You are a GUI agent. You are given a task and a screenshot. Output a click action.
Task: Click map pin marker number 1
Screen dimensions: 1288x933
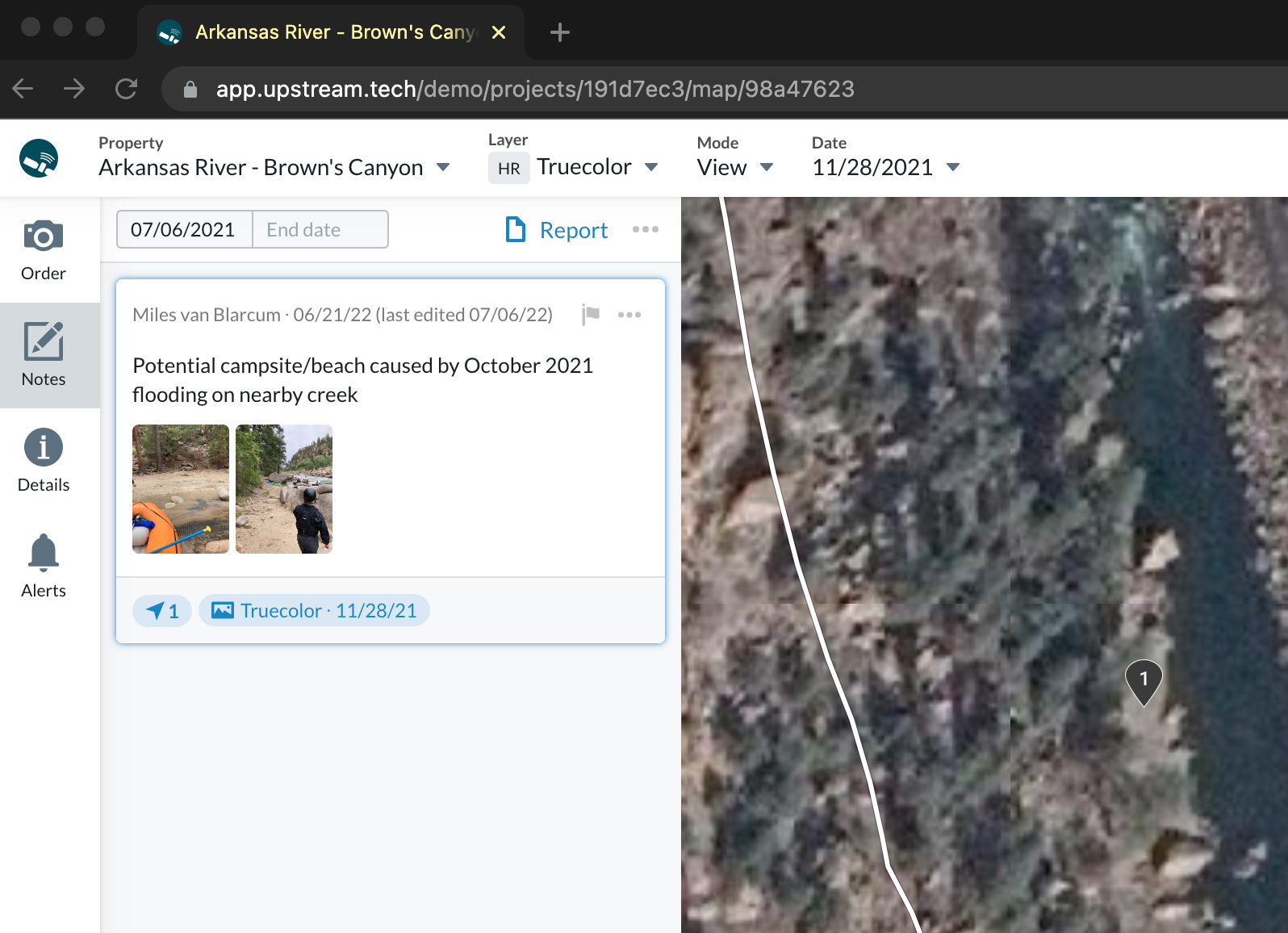pos(1144,680)
